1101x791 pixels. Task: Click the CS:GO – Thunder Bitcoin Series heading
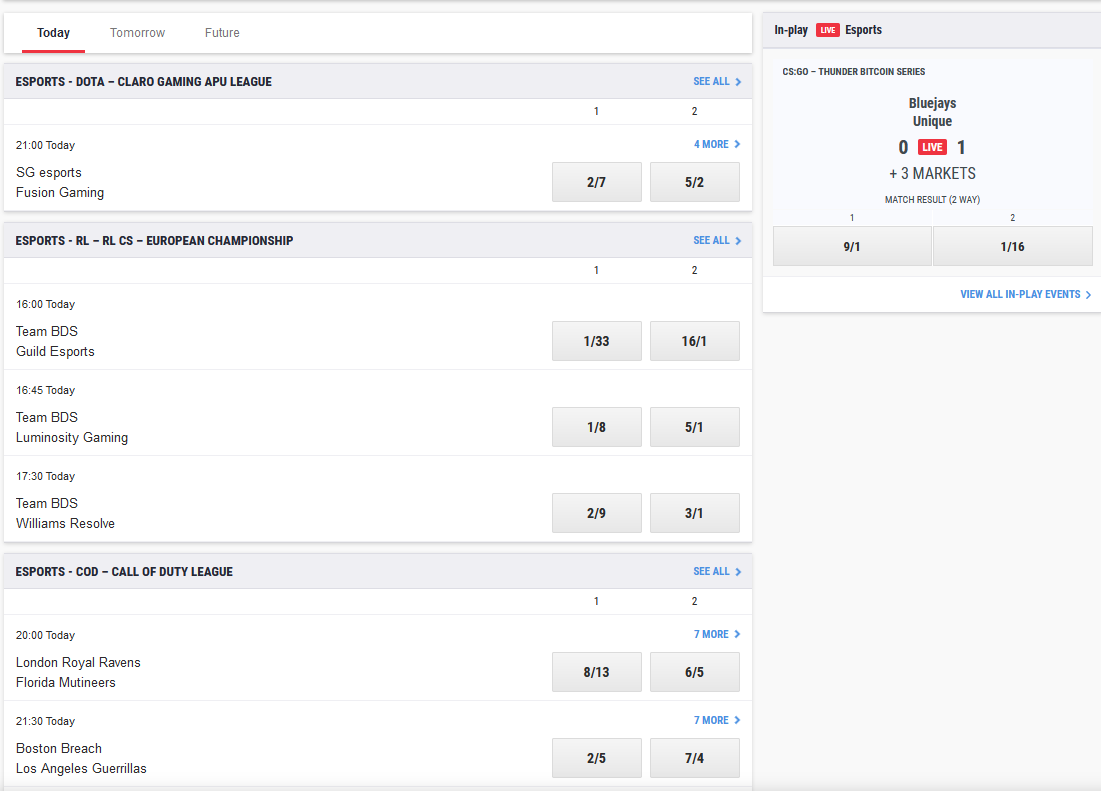click(x=853, y=72)
